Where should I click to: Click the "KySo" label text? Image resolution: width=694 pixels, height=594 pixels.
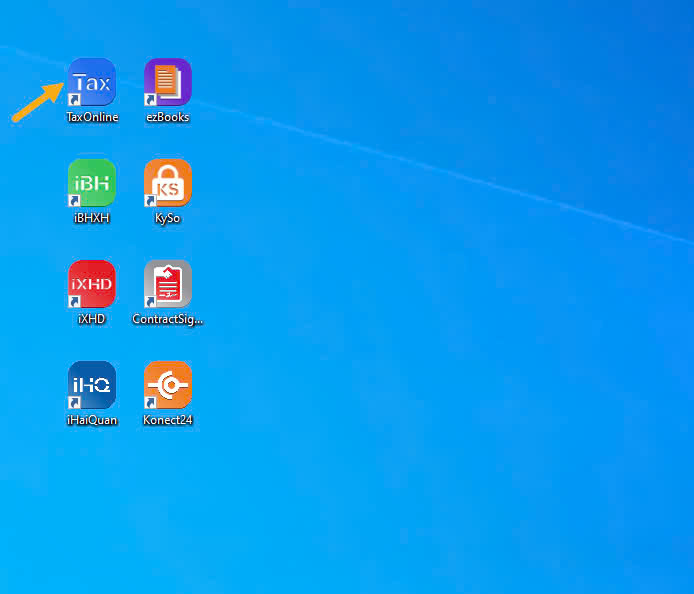[168, 218]
